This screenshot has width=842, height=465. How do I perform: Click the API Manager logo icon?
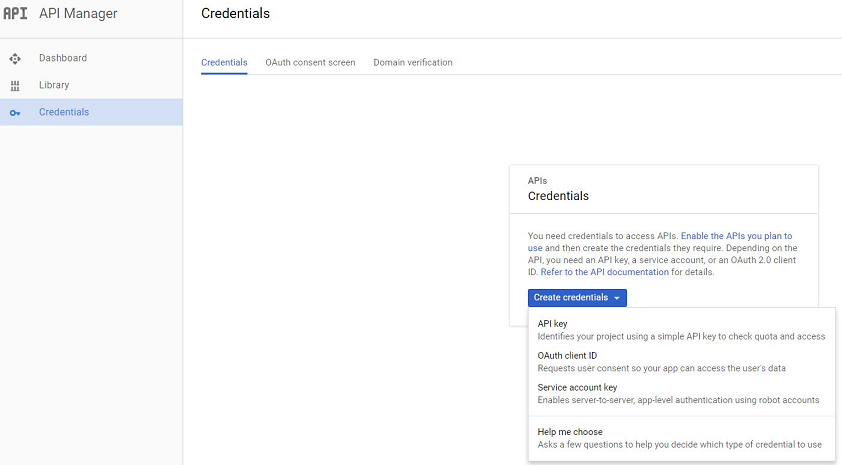pyautogui.click(x=15, y=13)
